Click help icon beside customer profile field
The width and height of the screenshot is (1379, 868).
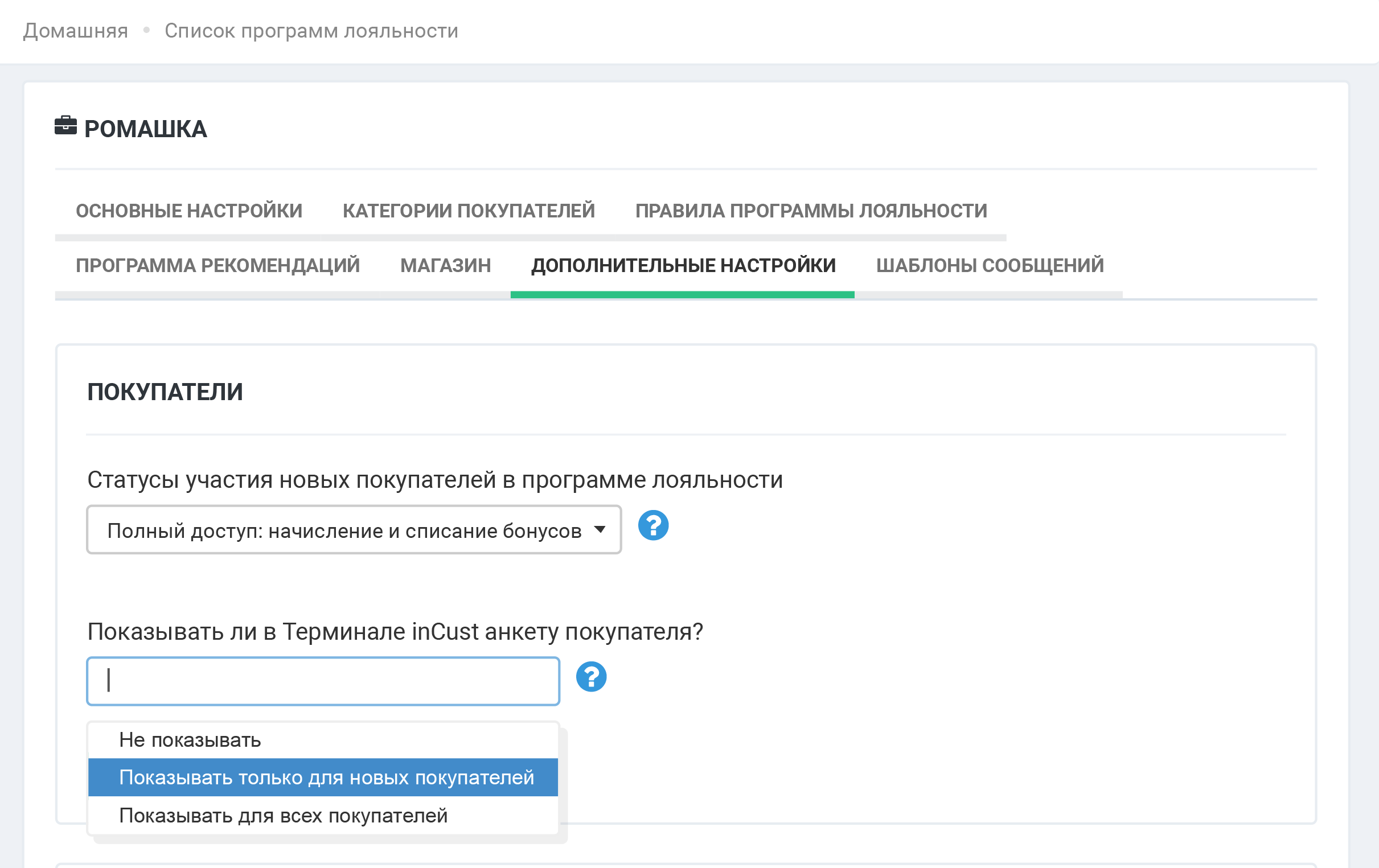[x=591, y=677]
